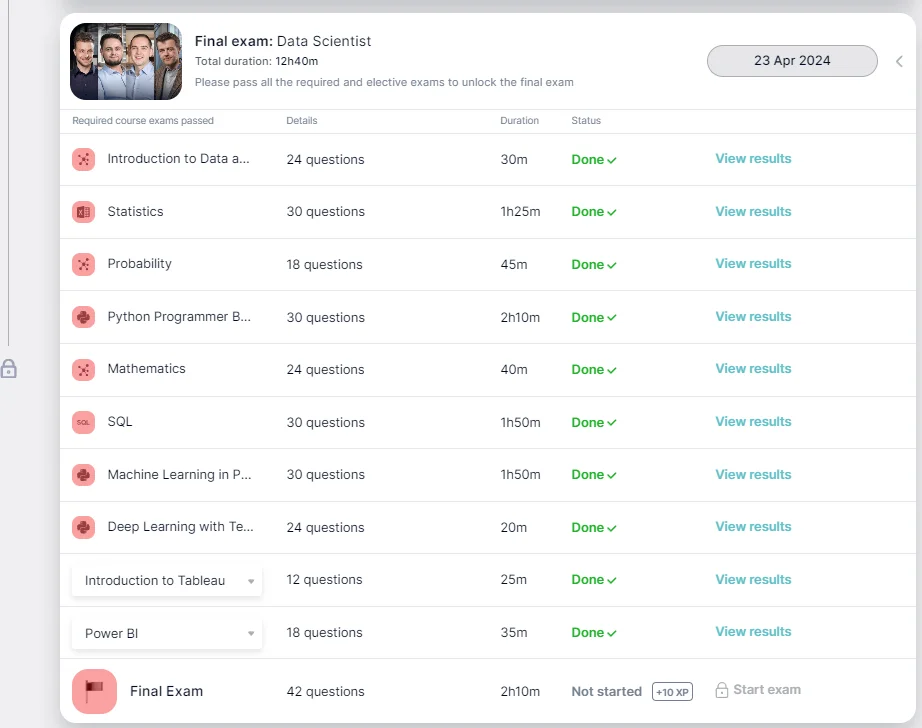Screen dimensions: 922x728
Task: Click the locked Start exam button
Action: tap(758, 690)
